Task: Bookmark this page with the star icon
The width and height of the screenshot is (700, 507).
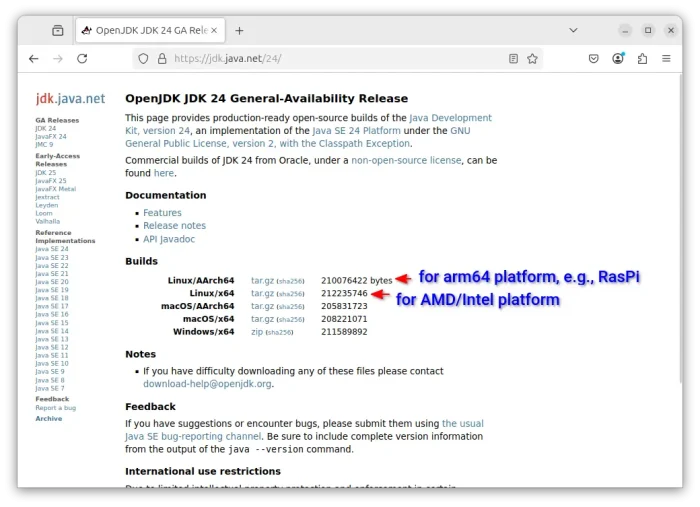Action: [x=532, y=58]
